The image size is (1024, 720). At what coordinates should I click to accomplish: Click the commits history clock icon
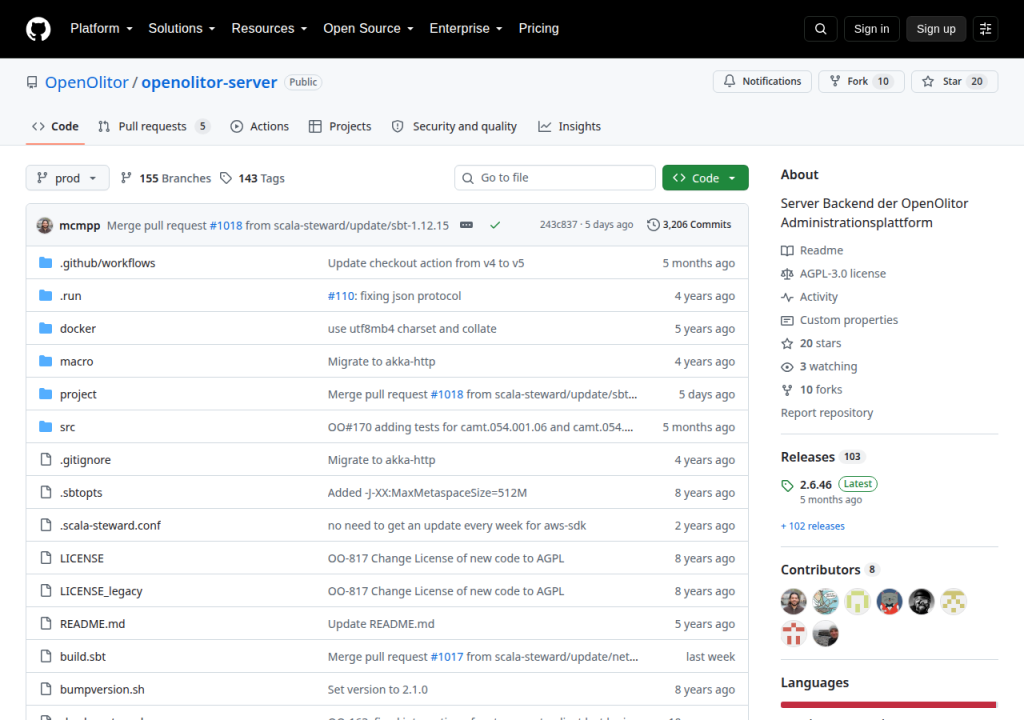click(653, 225)
